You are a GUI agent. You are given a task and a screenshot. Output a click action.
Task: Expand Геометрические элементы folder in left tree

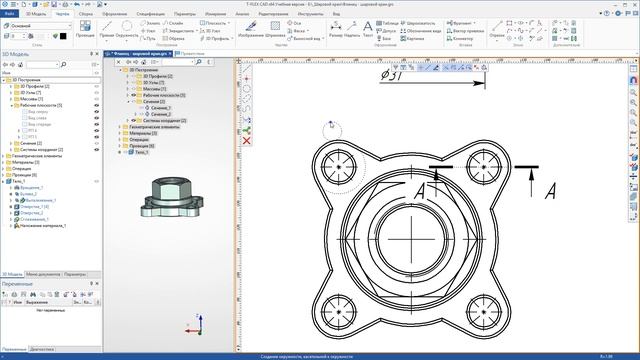tap(3, 156)
